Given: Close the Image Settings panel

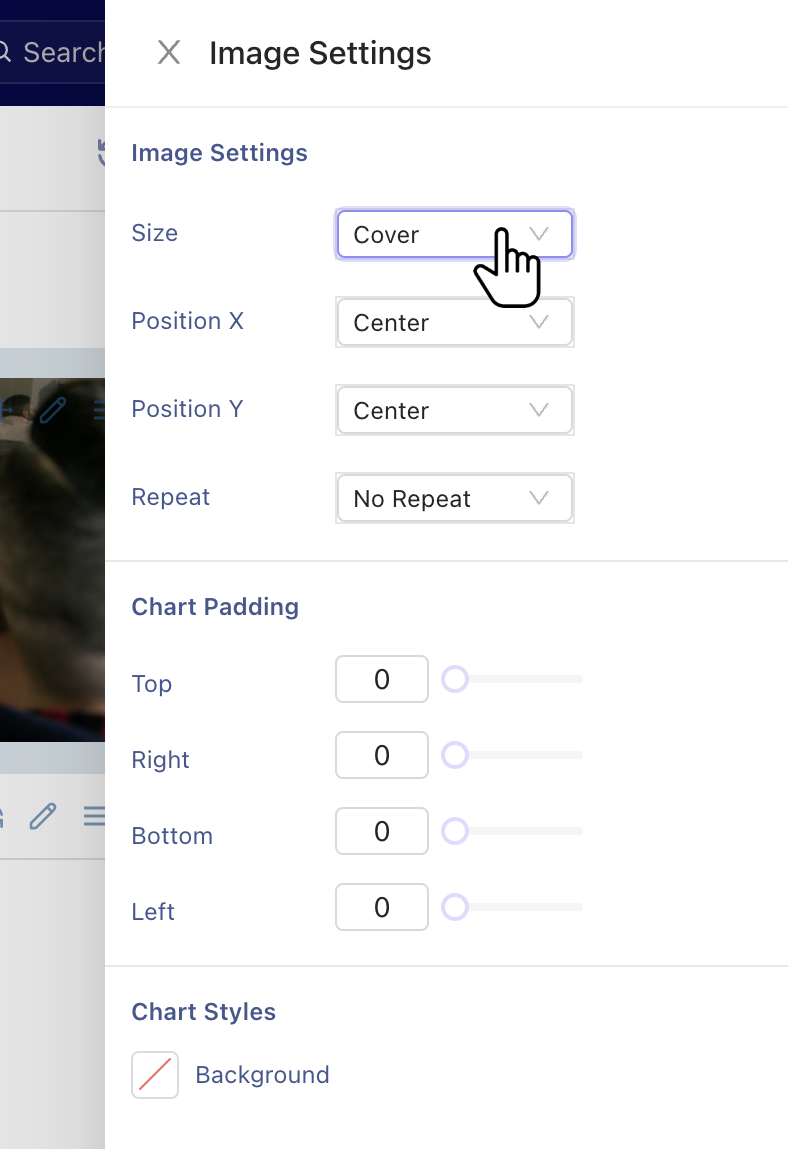Looking at the screenshot, I should coord(168,53).
